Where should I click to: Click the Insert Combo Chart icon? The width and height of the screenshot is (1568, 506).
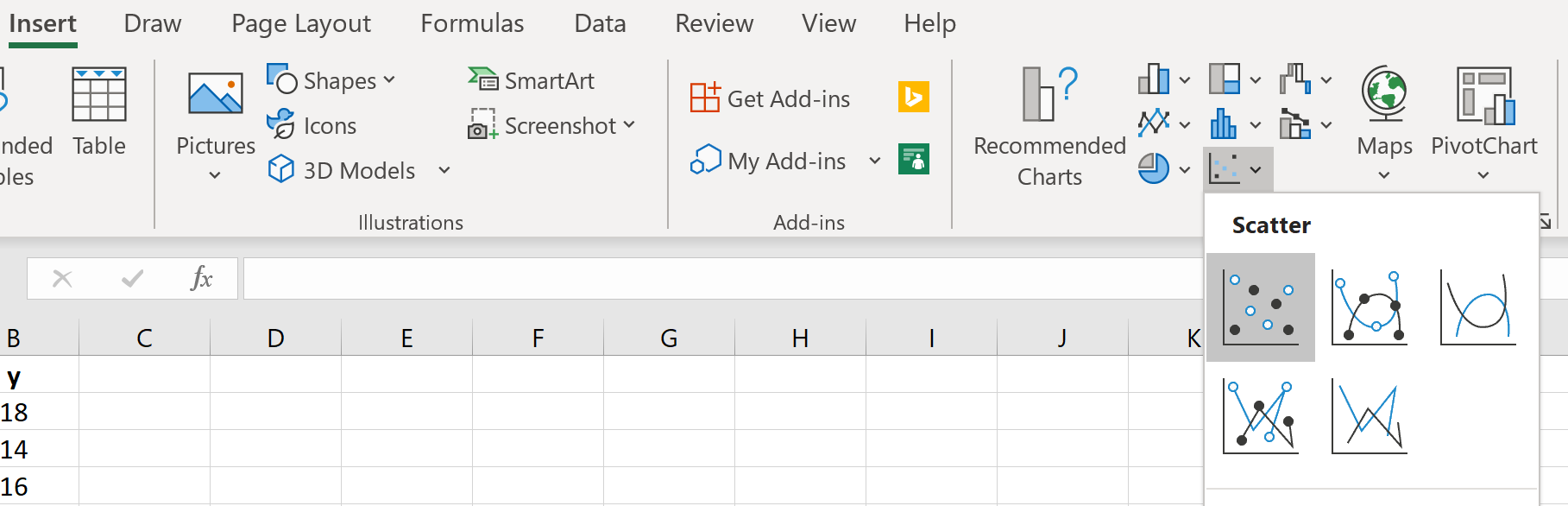coord(1295,123)
